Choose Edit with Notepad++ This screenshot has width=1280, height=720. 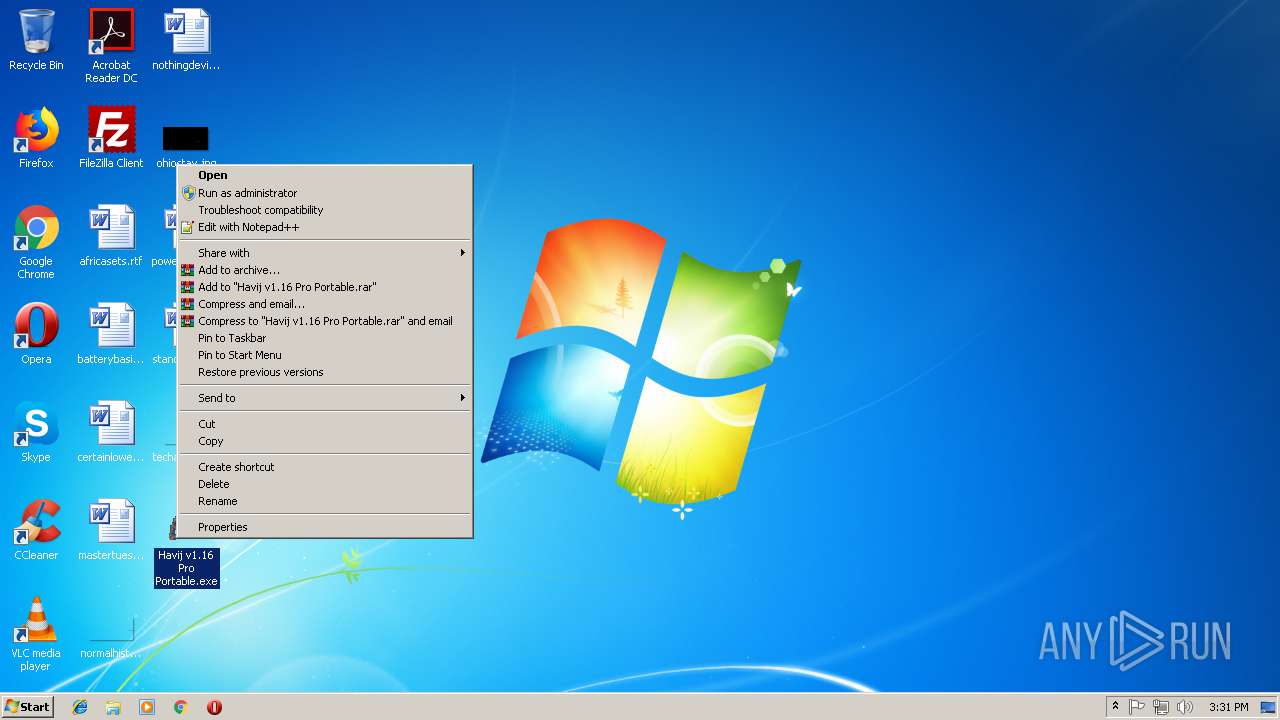tap(324, 227)
